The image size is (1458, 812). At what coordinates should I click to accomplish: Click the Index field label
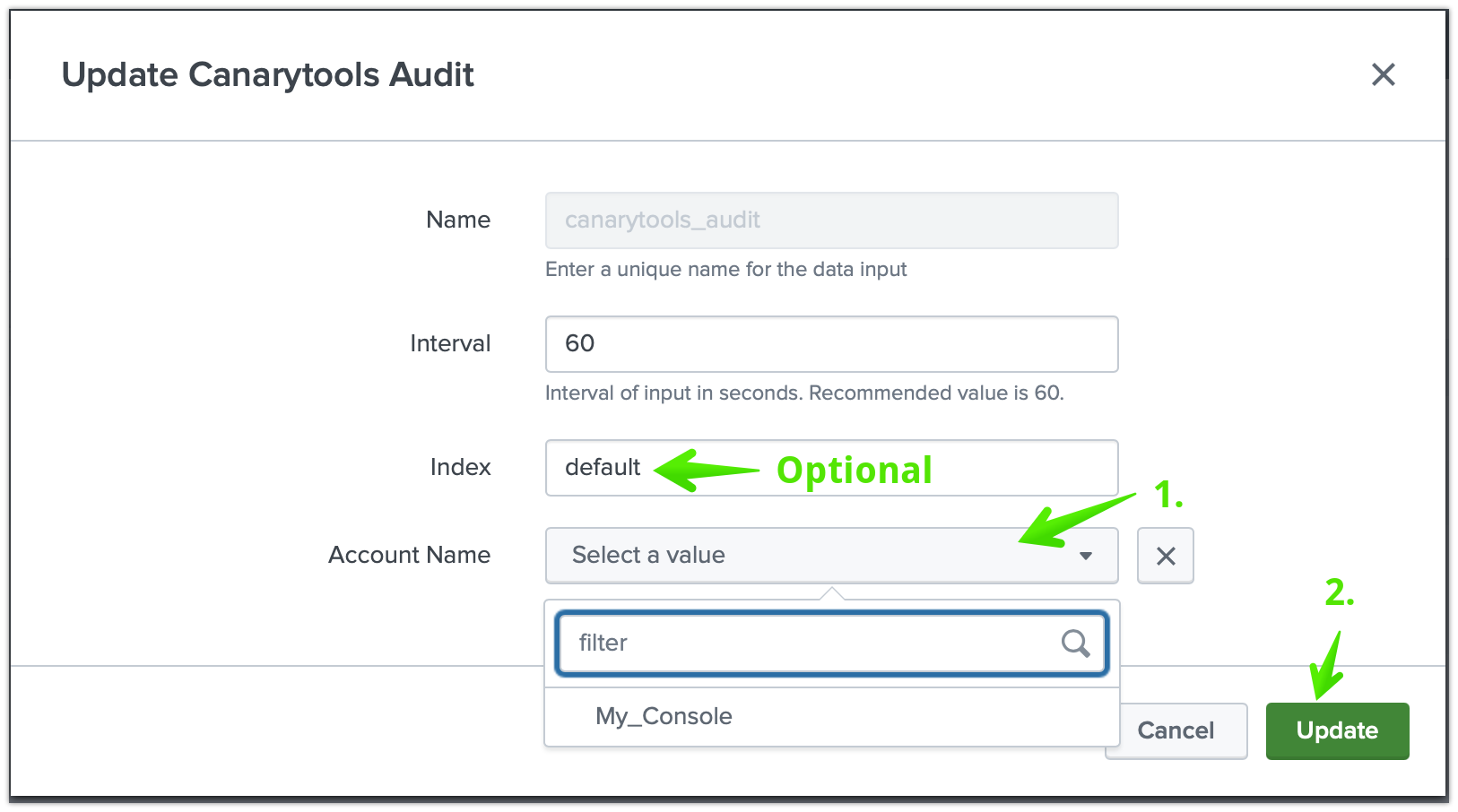pyautogui.click(x=460, y=467)
